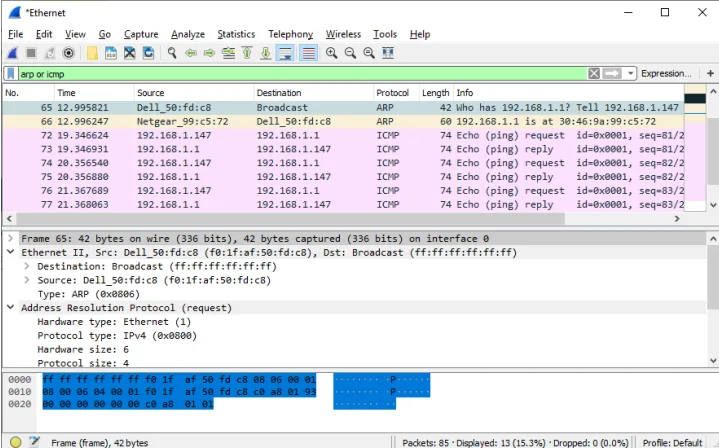Open the Wireless menu
The image size is (719, 448).
coord(343,34)
